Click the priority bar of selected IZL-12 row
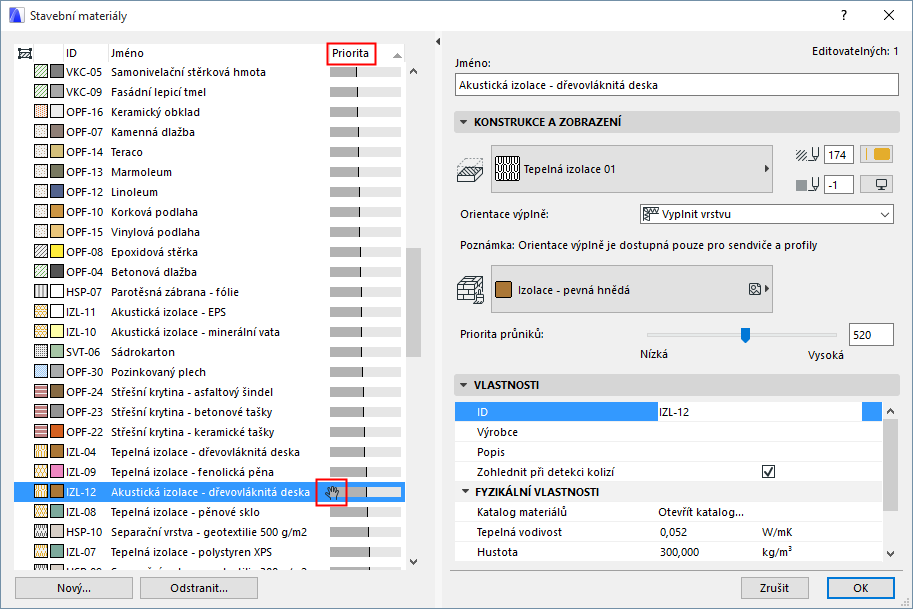This screenshot has width=913, height=609. pos(366,492)
